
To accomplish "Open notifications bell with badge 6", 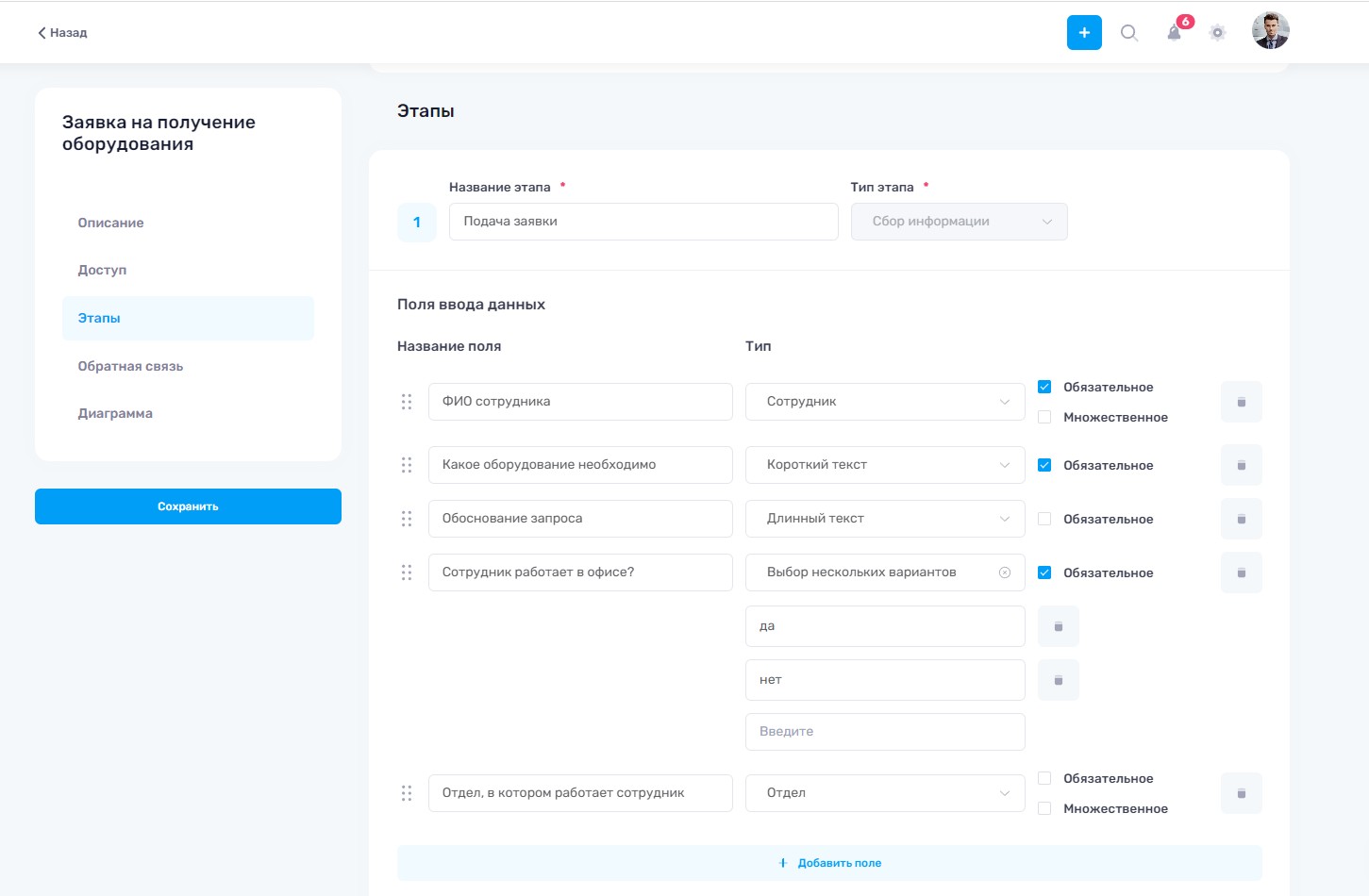I will pos(1175,33).
